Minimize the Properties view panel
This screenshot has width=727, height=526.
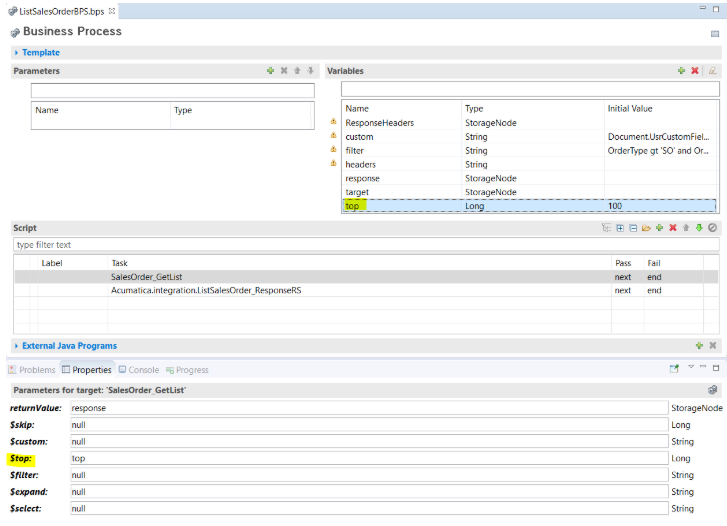pos(703,367)
